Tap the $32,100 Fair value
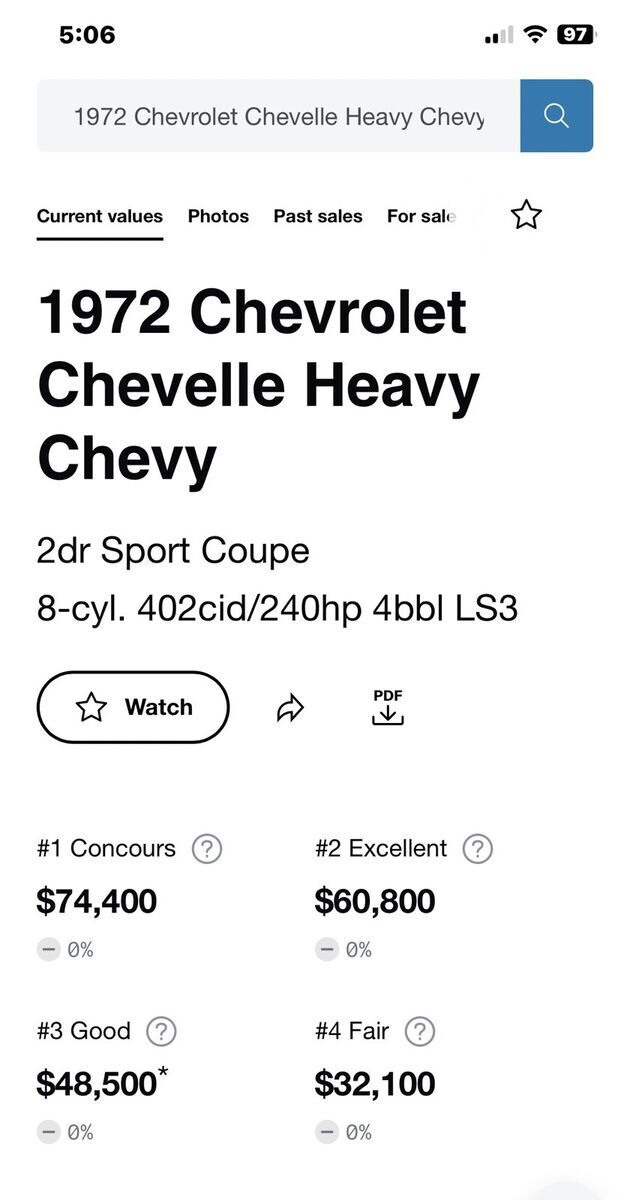630x1200 pixels. coord(375,1083)
